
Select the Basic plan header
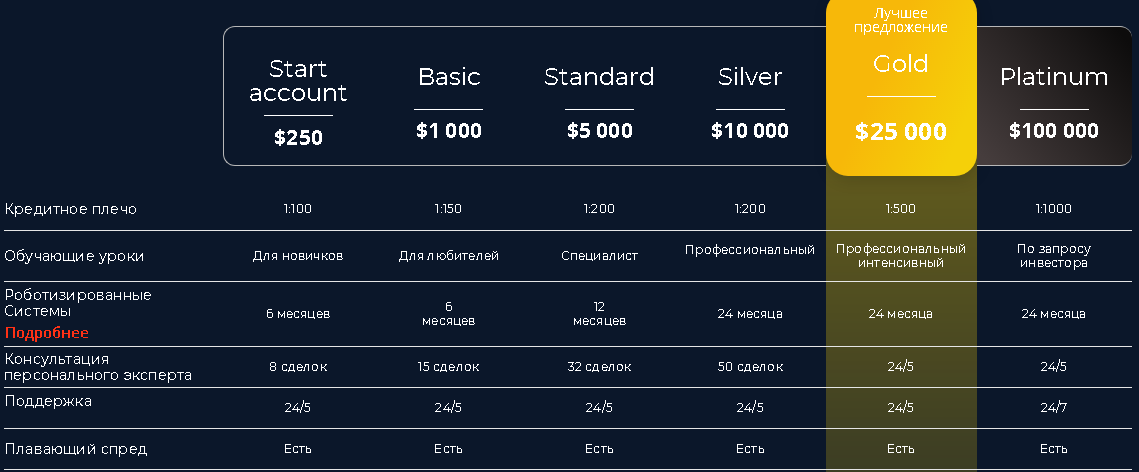[x=448, y=77]
